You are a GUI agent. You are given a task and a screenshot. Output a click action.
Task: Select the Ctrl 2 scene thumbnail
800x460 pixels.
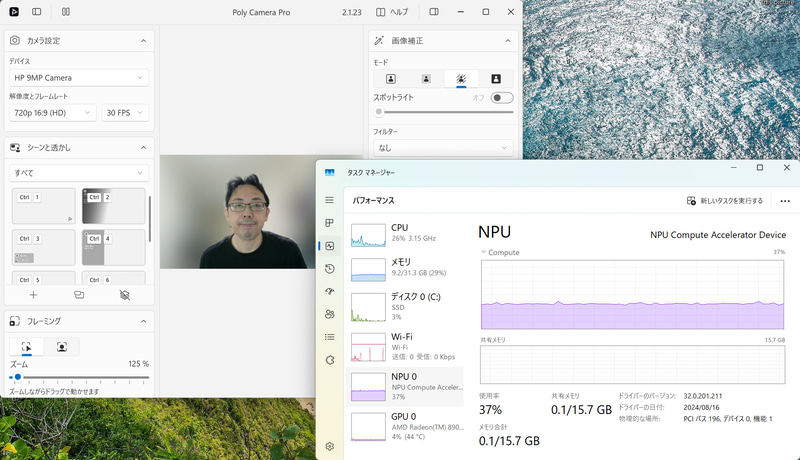coord(114,206)
